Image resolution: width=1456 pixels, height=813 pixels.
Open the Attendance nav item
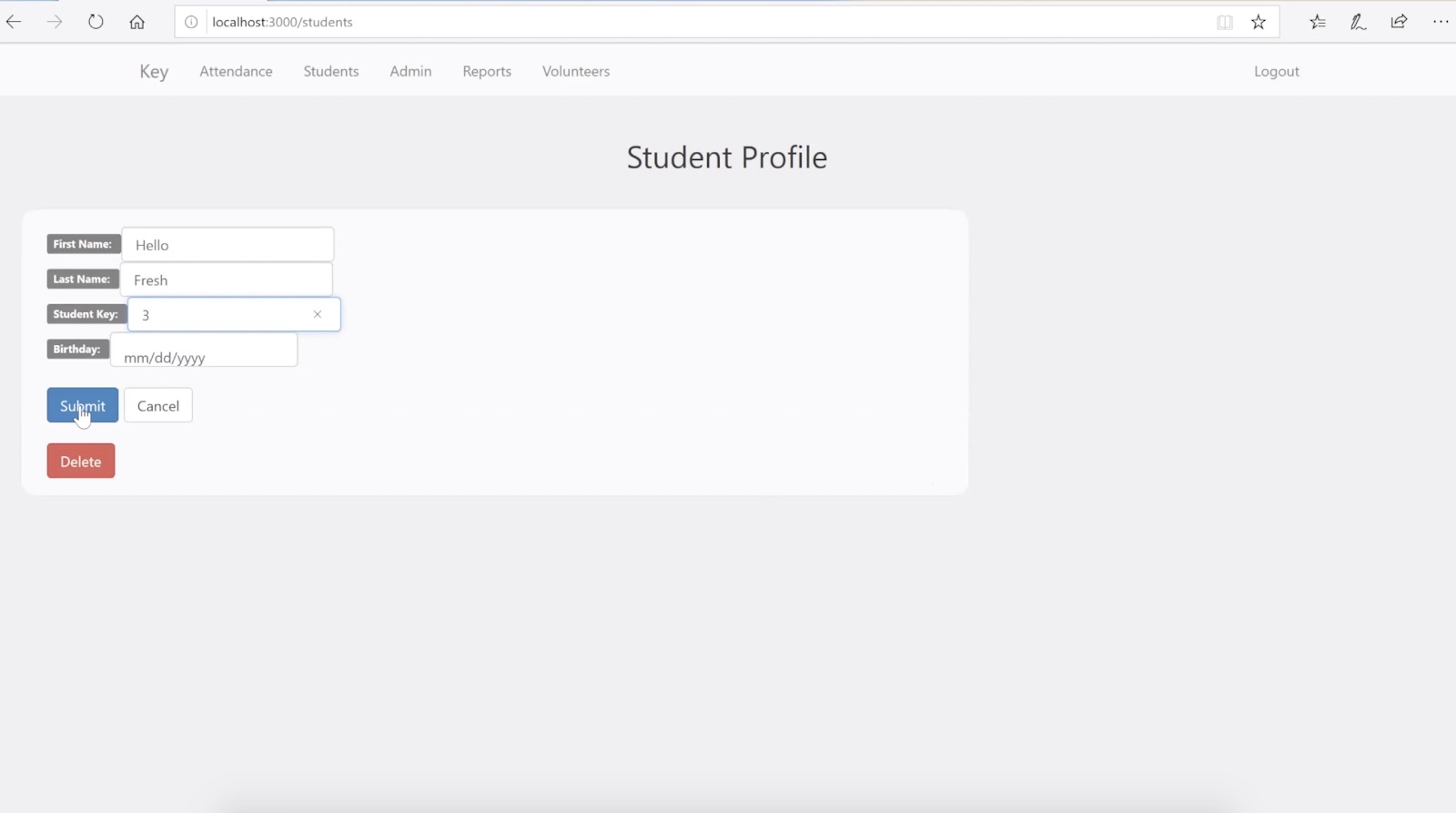(x=236, y=71)
